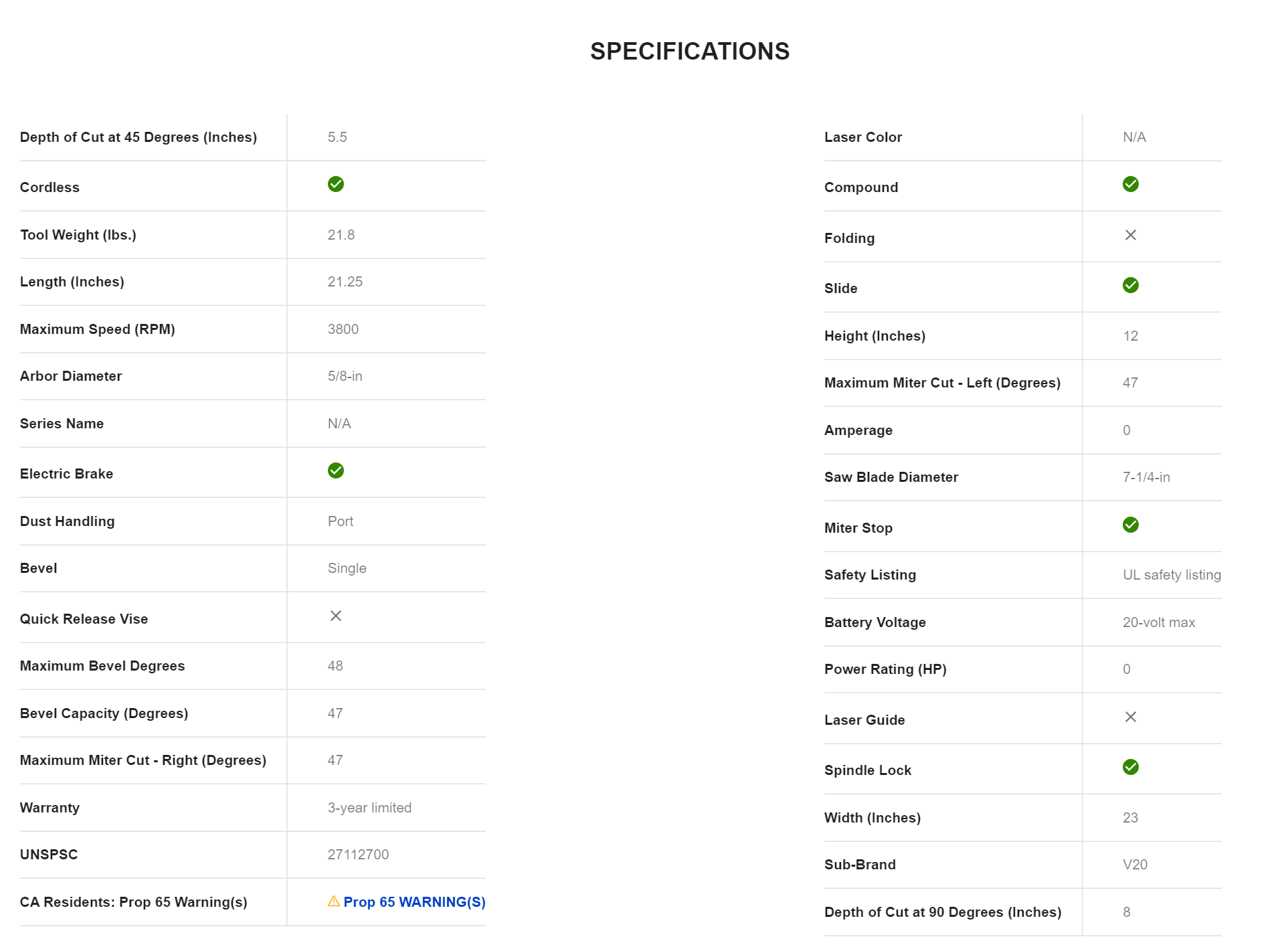1288x951 pixels.
Task: Click the green checkmark next to Cordless
Action: [336, 184]
